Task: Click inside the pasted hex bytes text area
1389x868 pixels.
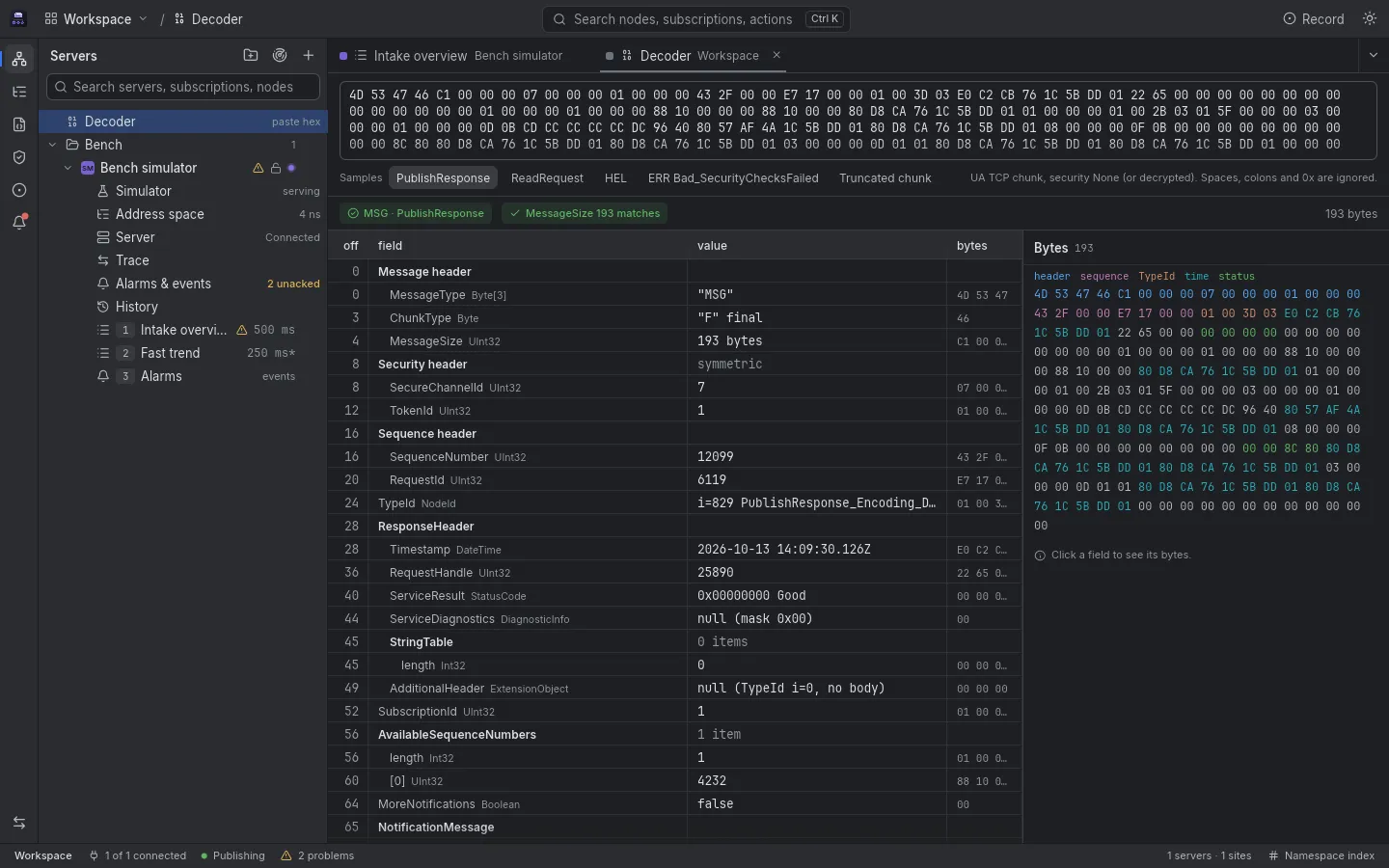Action: [x=858, y=120]
